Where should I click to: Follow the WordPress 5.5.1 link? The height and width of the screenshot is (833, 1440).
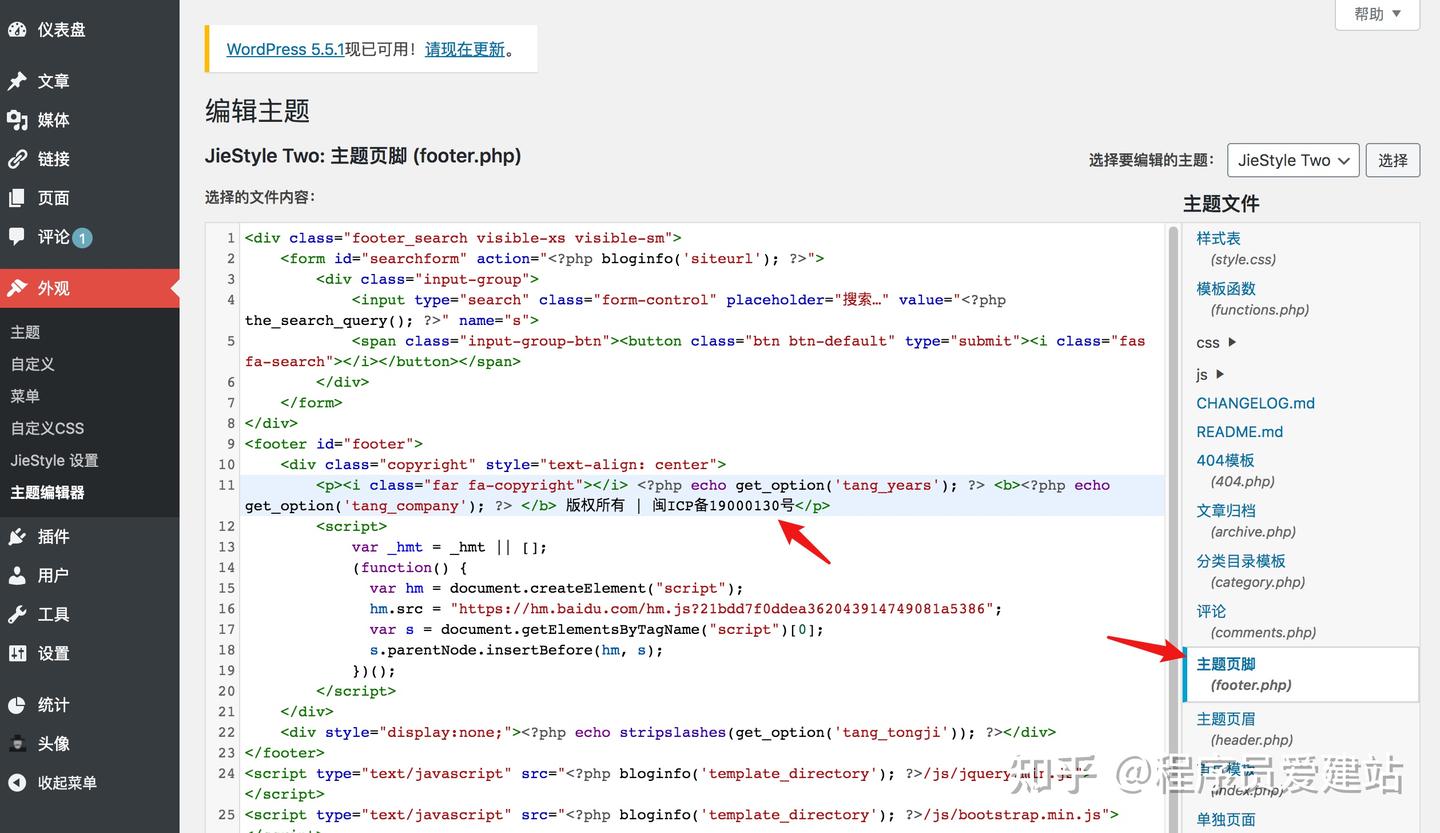285,49
